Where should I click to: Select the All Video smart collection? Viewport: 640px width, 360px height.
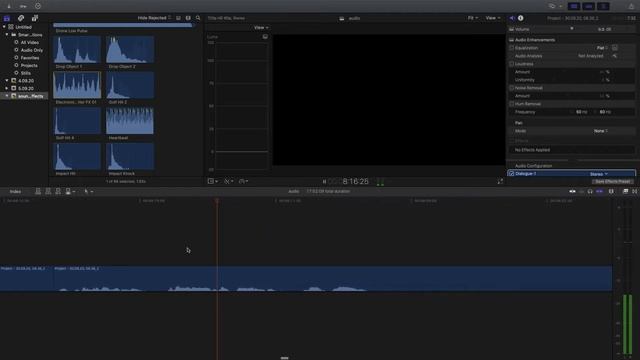coord(30,42)
